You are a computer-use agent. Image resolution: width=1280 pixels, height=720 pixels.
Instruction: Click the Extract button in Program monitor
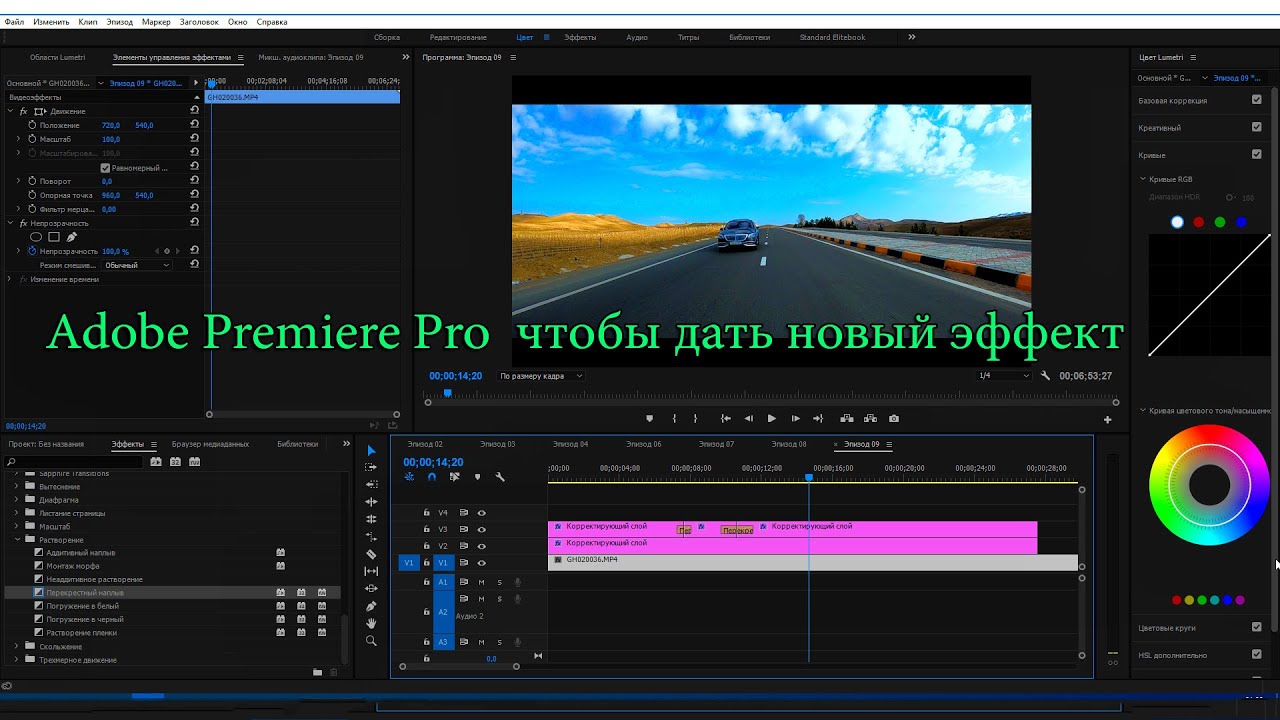pos(870,419)
